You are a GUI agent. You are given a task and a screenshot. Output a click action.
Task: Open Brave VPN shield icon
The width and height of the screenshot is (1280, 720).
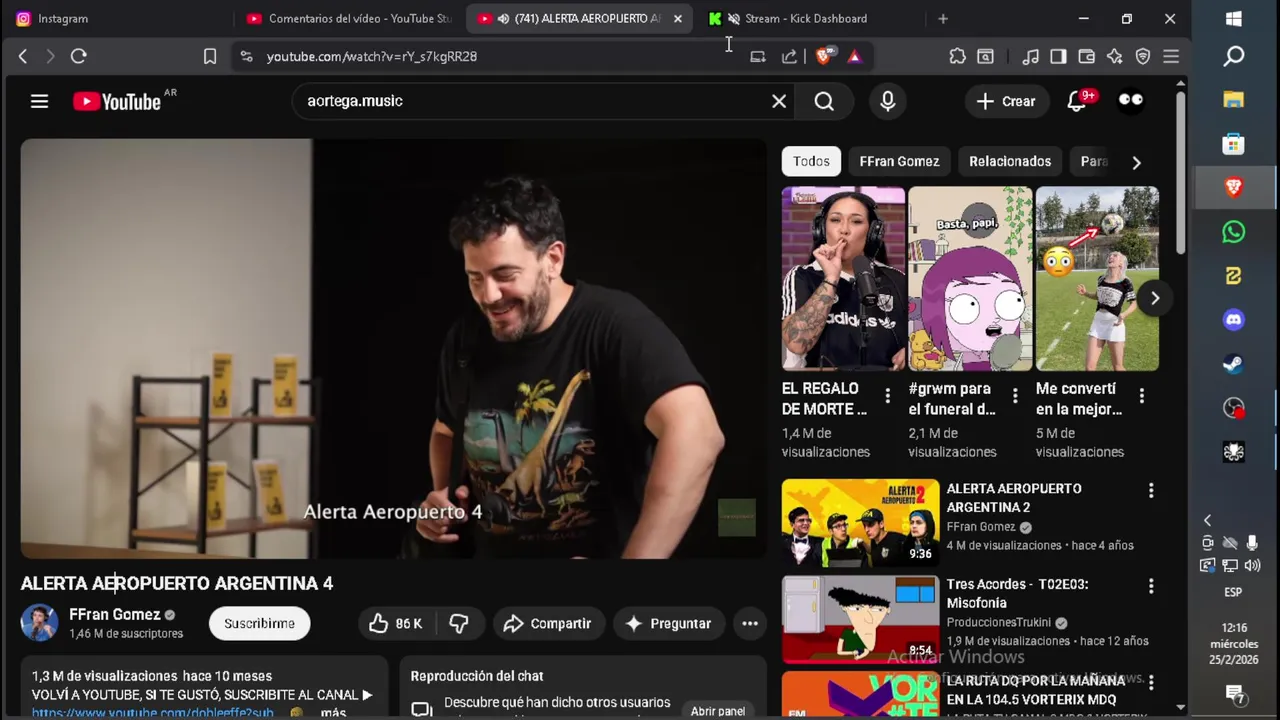pos(1143,56)
